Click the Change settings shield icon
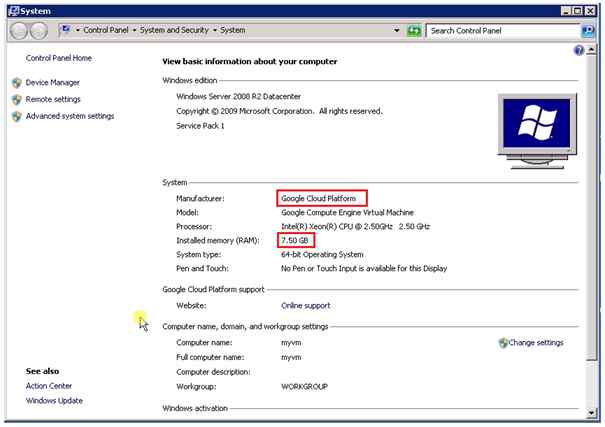This screenshot has height=427, width=605. point(503,343)
